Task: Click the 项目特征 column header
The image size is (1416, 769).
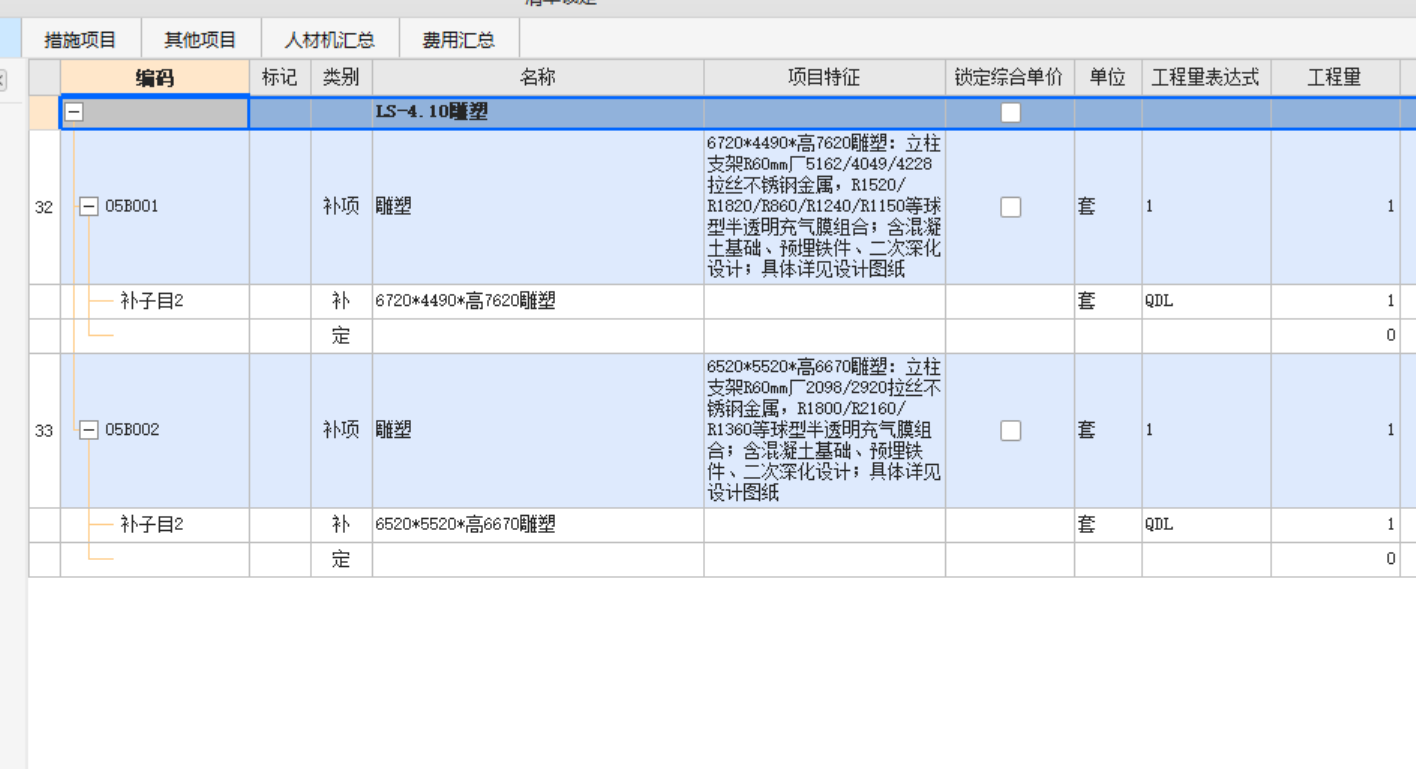Action: pos(825,78)
